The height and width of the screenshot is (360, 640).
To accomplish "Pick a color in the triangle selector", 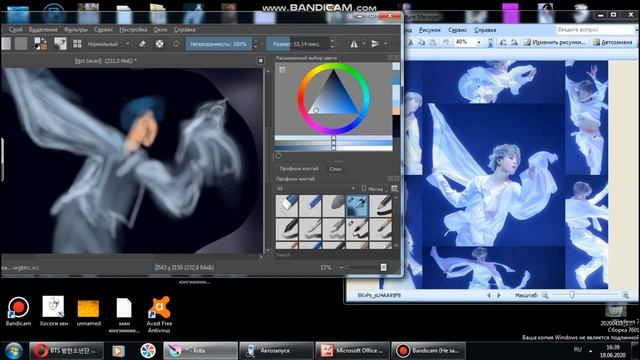I will click(x=334, y=96).
